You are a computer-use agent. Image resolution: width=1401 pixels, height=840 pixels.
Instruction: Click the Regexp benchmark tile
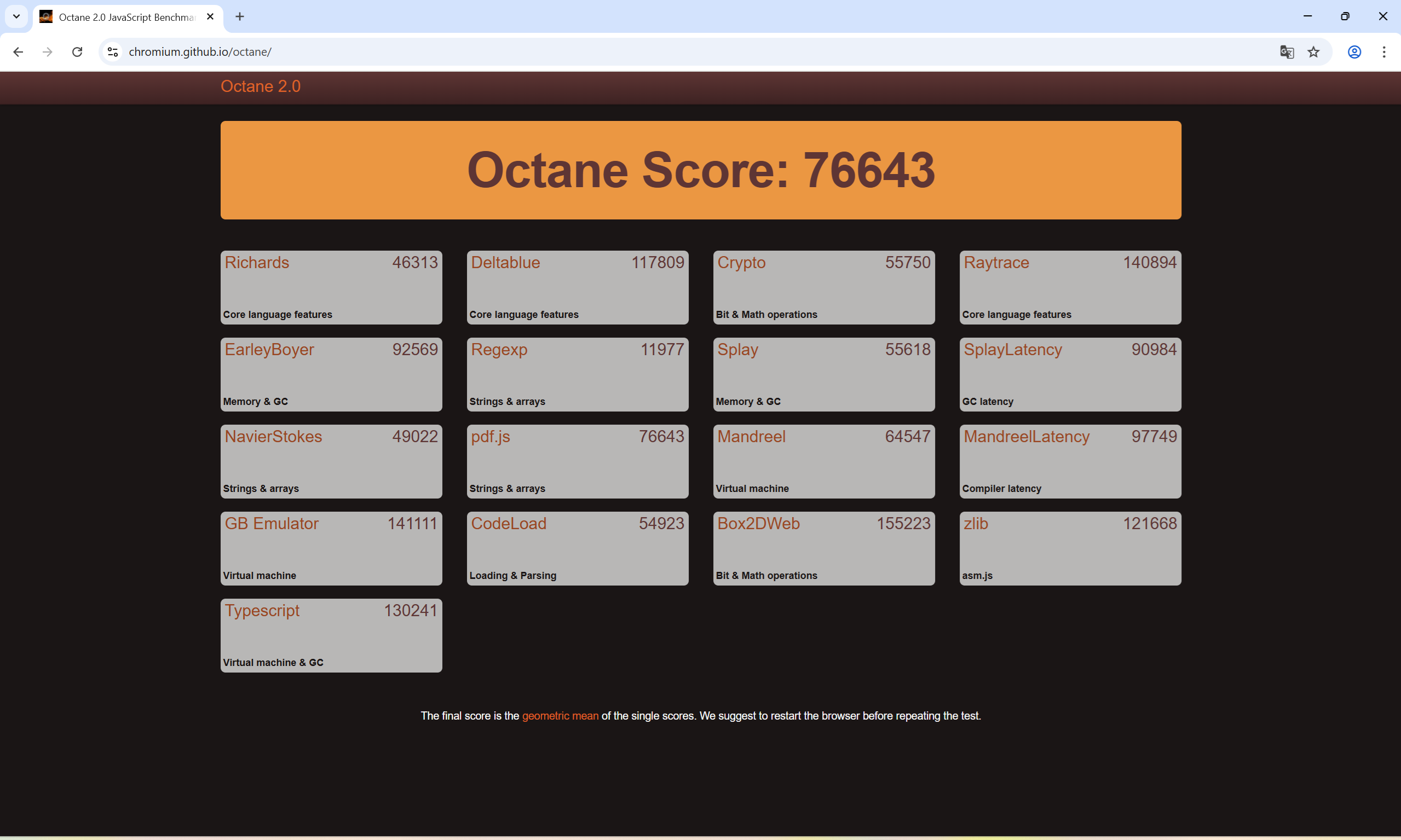pyautogui.click(x=577, y=374)
